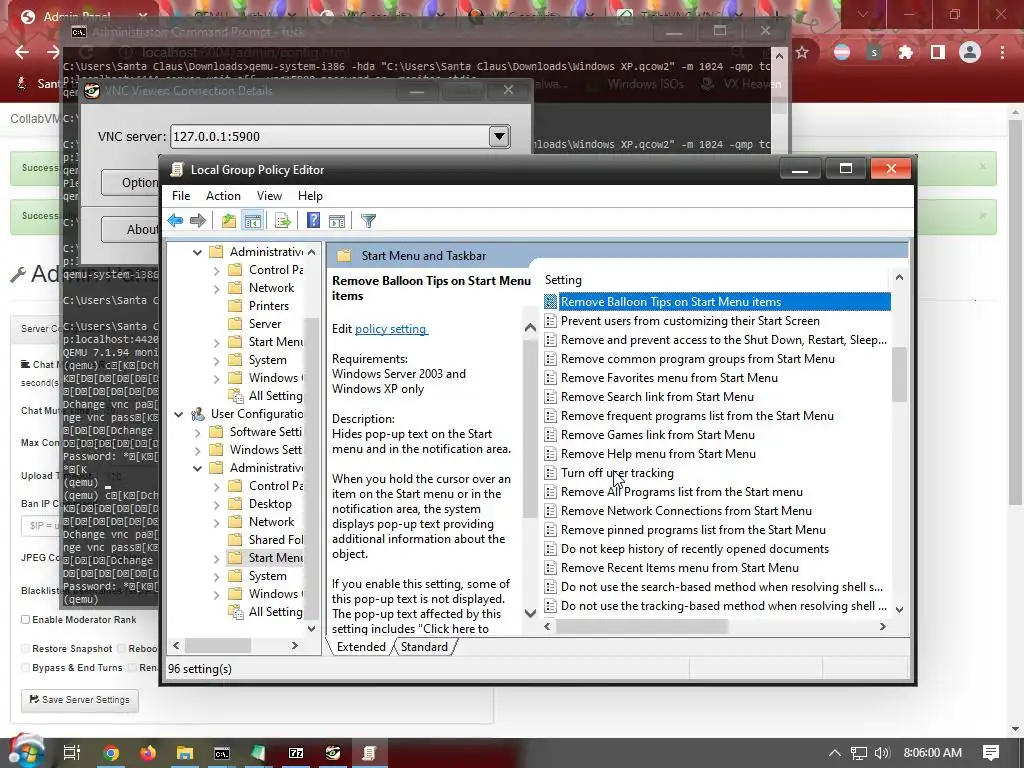This screenshot has width=1024, height=768.
Task: Show hidden tray icons chevron
Action: click(x=834, y=753)
